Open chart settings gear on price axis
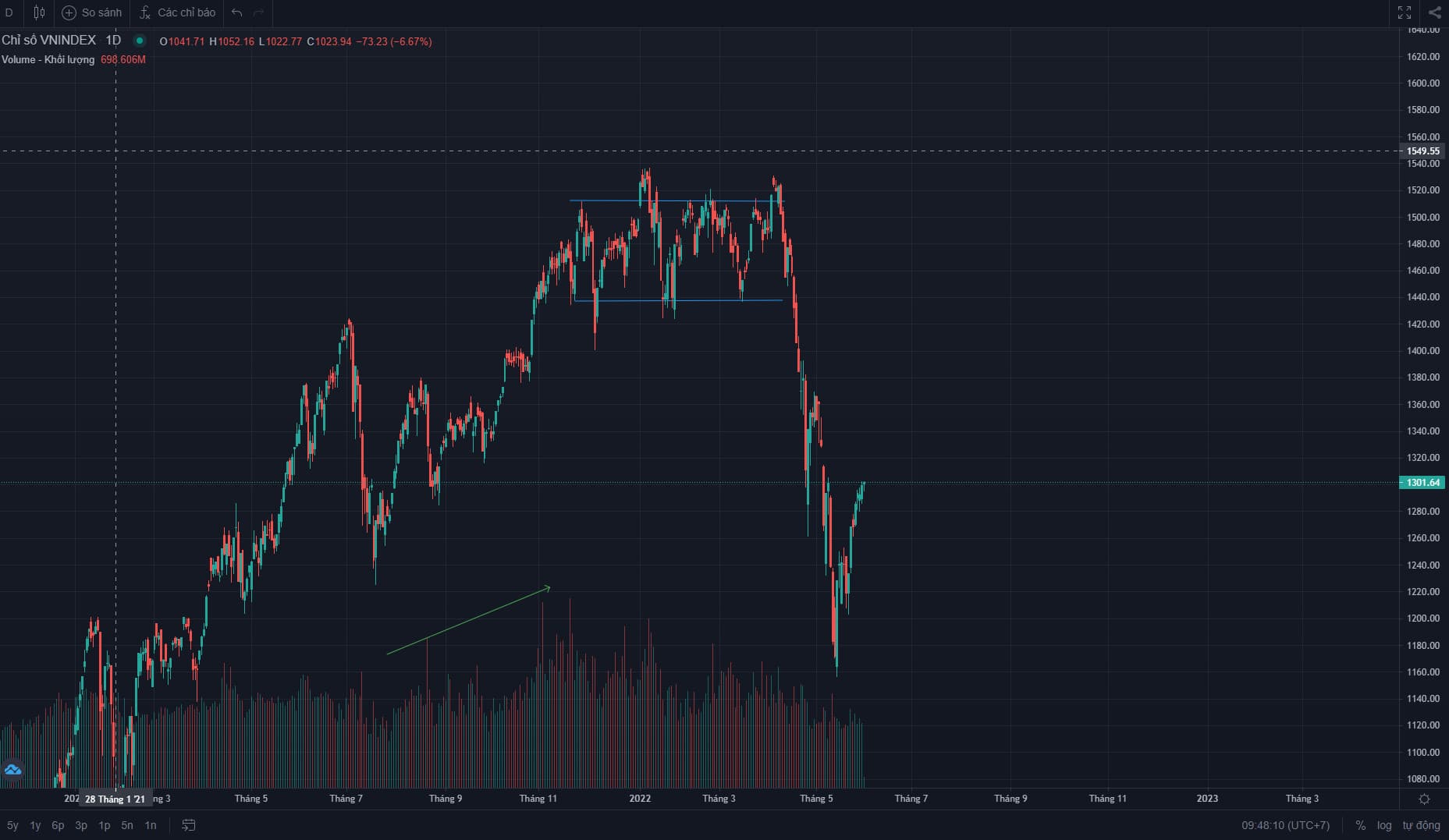The image size is (1449, 840). coord(1424,799)
